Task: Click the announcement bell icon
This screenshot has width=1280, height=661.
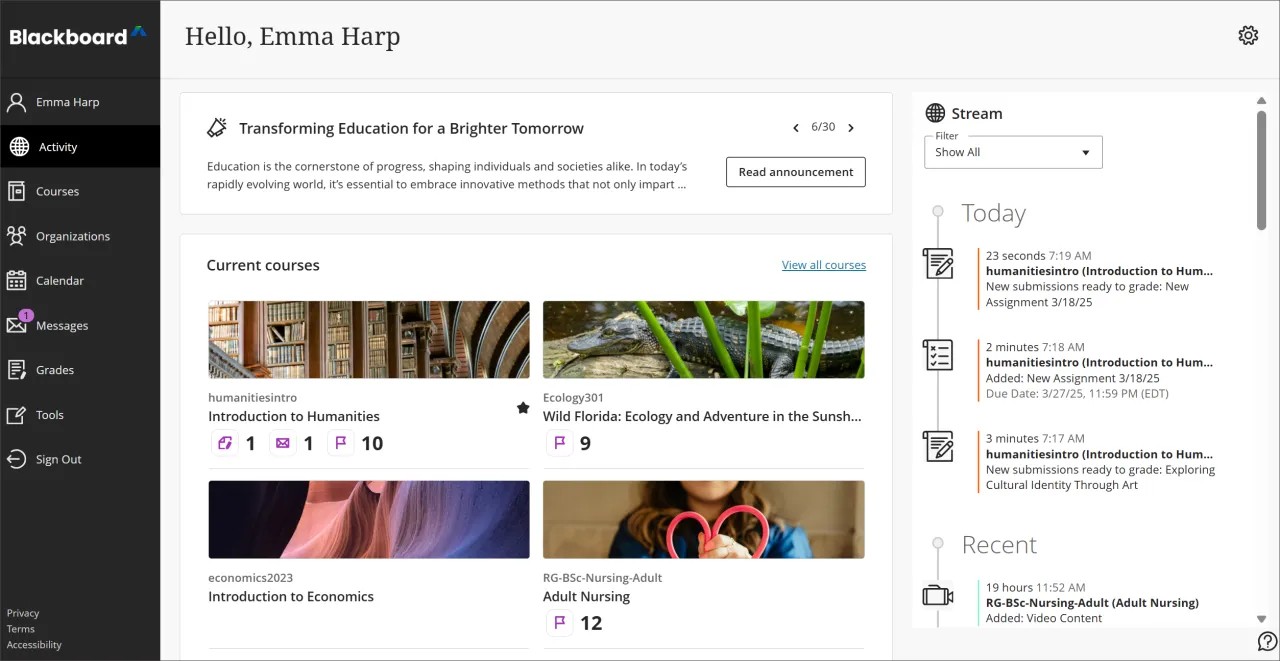Action: [x=217, y=127]
